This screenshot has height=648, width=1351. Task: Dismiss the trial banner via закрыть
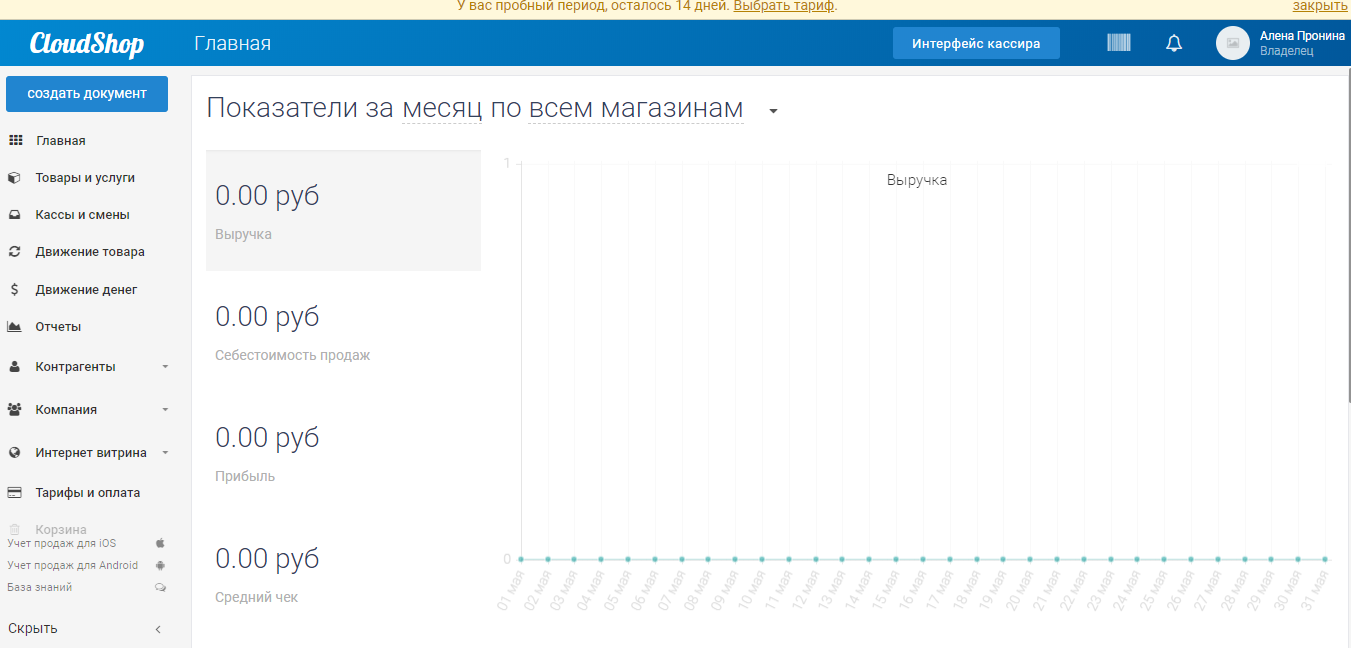1320,7
